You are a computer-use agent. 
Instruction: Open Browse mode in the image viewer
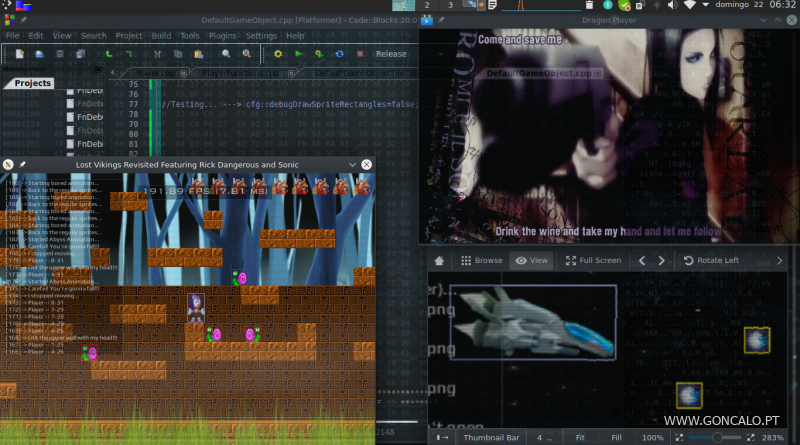tap(481, 260)
